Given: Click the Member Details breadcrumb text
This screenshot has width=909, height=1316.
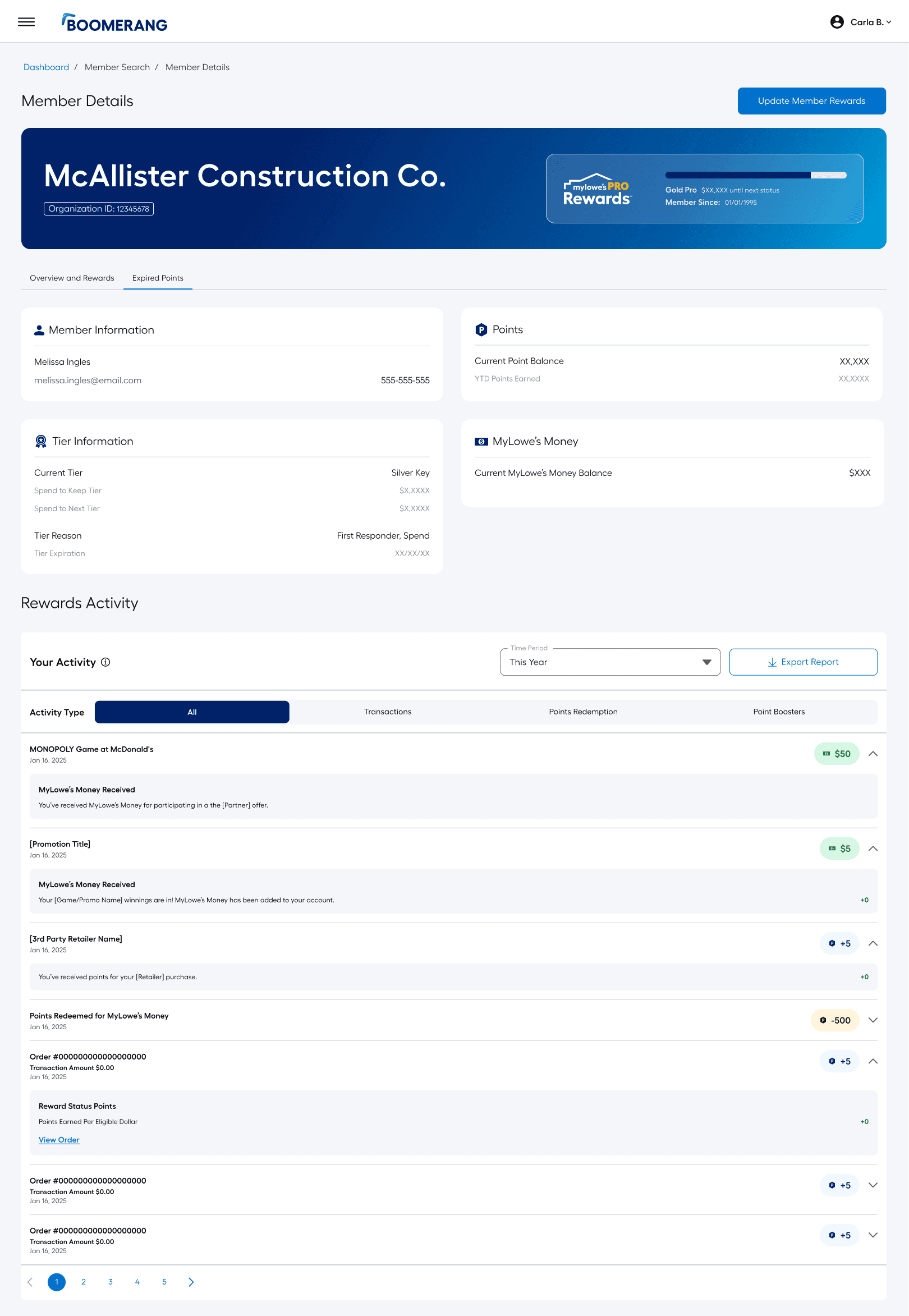Looking at the screenshot, I should click(x=198, y=67).
